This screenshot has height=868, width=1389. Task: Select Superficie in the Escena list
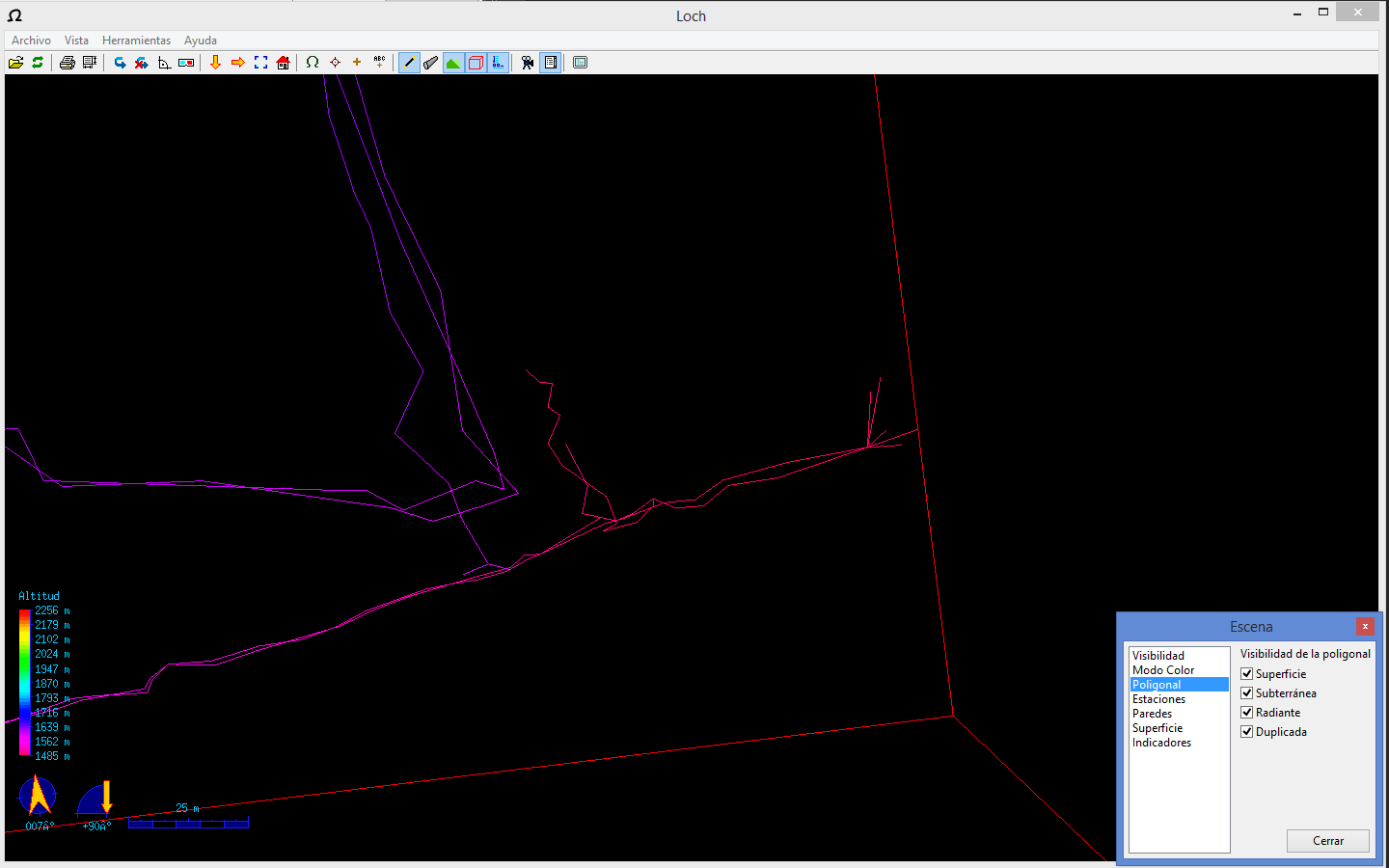(1179, 728)
